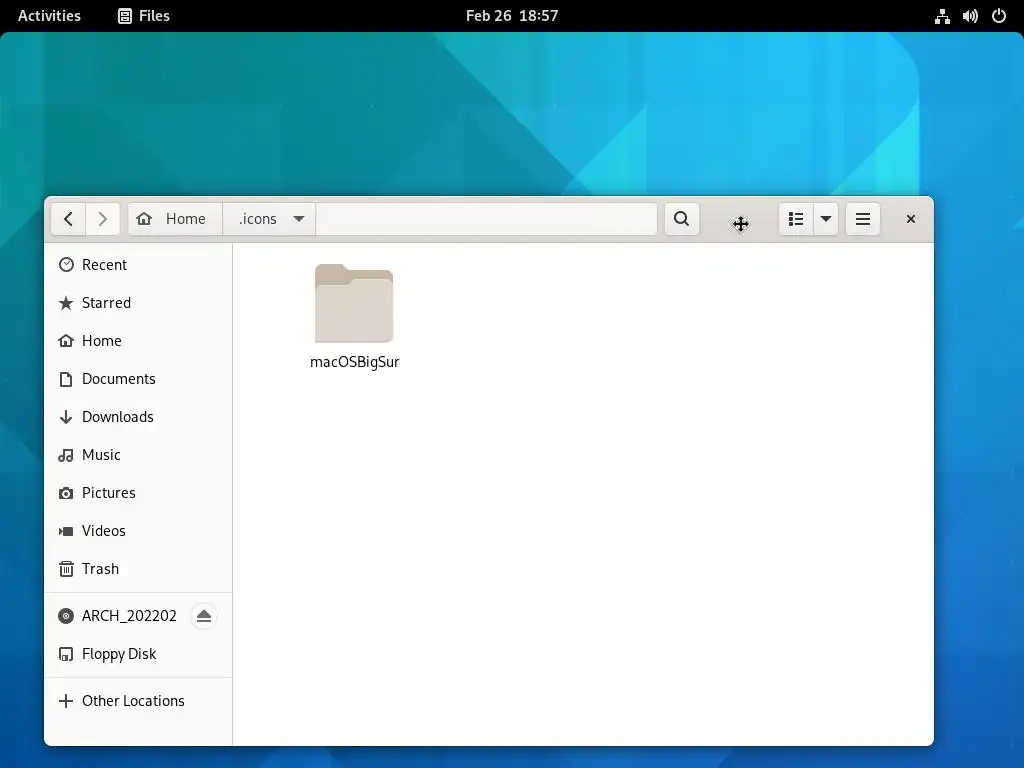Click the power icon in top bar
Viewport: 1024px width, 768px height.
[999, 16]
